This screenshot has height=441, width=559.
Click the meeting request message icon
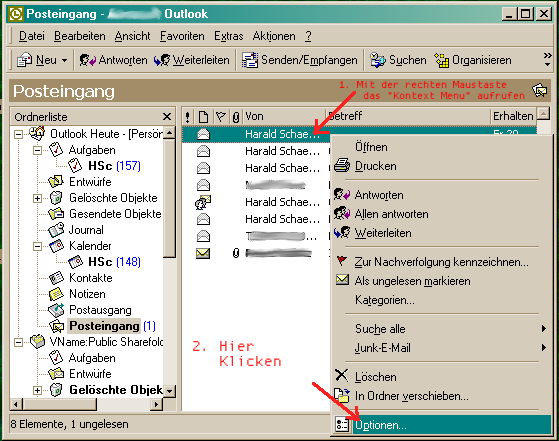203,202
